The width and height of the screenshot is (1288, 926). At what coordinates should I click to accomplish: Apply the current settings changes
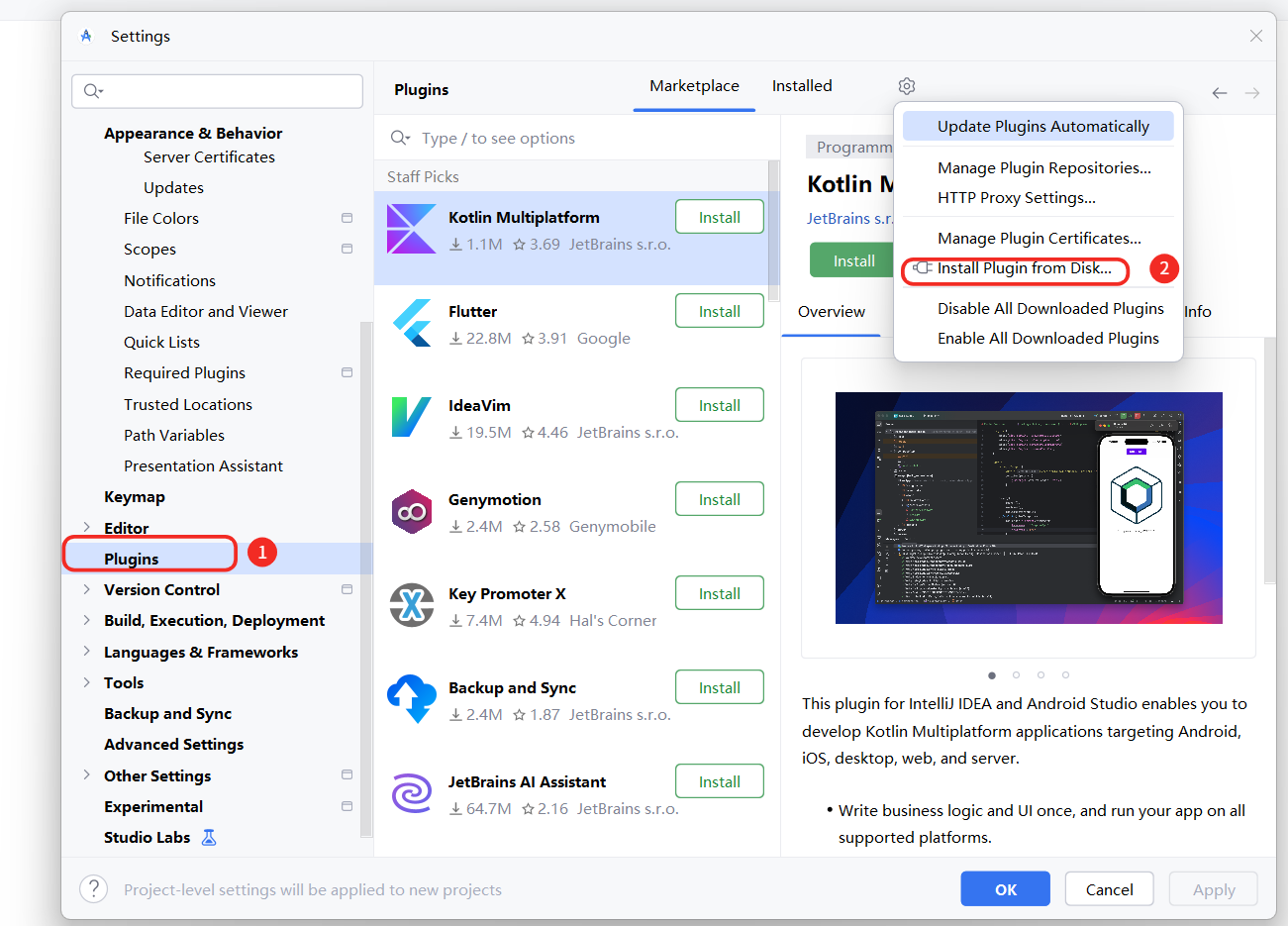click(1213, 888)
